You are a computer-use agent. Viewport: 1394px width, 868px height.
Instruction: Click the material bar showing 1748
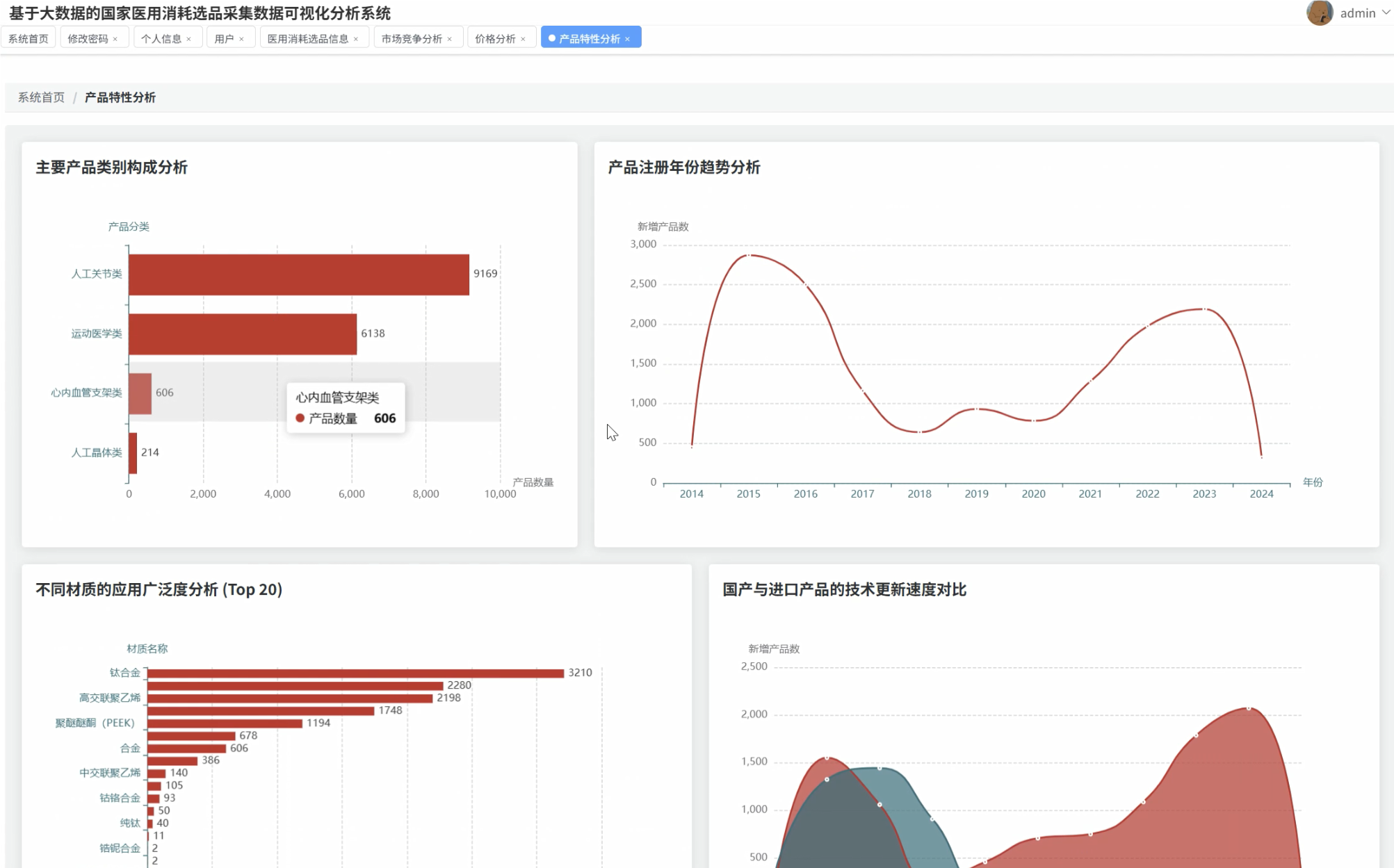[261, 711]
